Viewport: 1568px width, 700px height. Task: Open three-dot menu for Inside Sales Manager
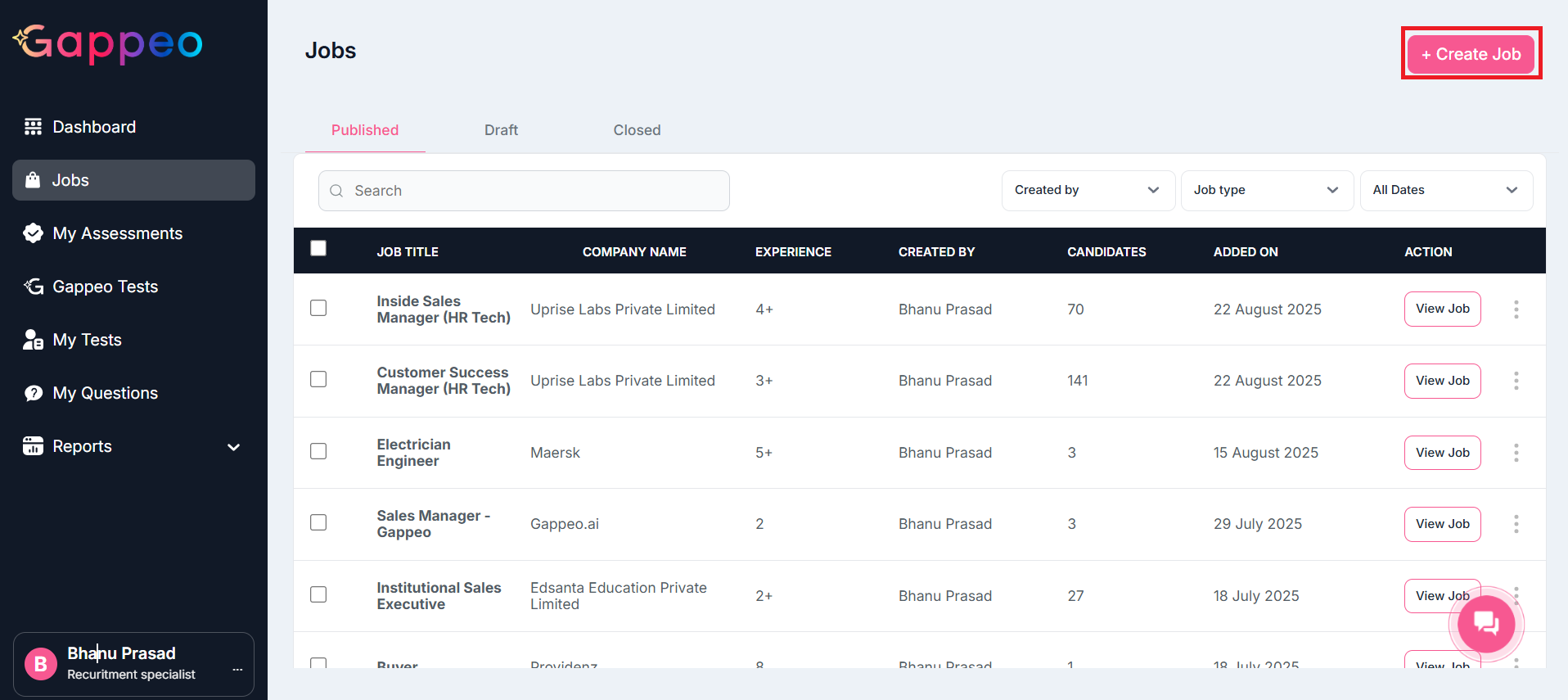(x=1516, y=309)
